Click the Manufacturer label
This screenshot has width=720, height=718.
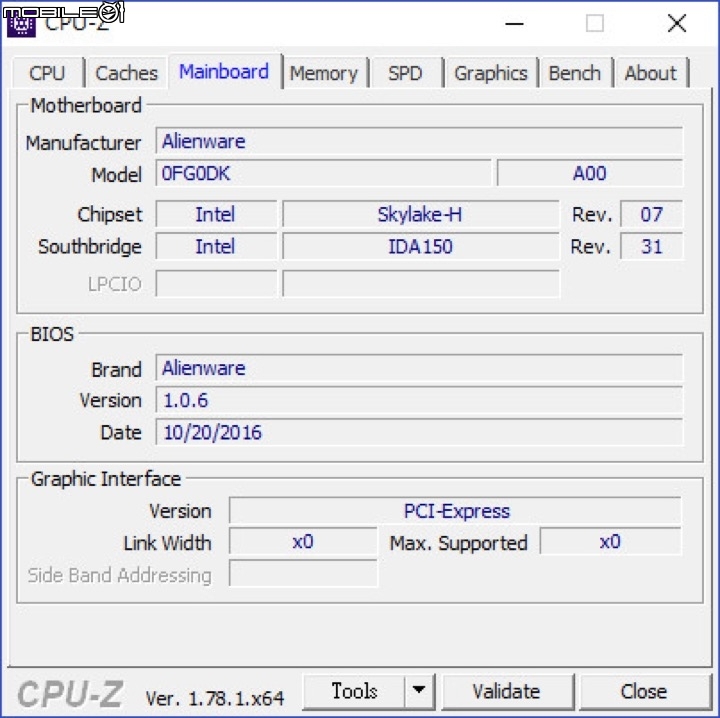click(83, 143)
